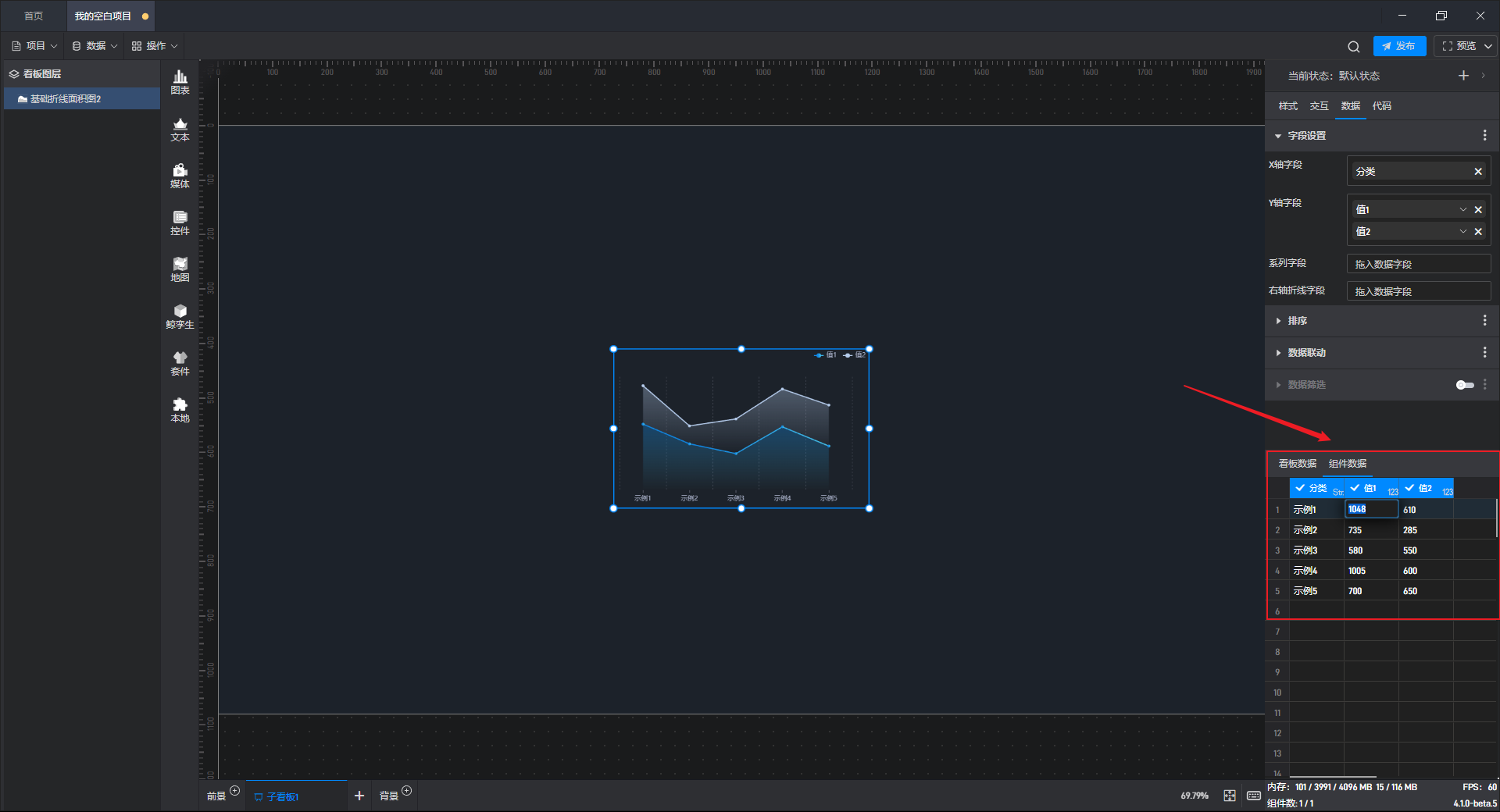The height and width of the screenshot is (812, 1500).
Task: Uncheck the 分类 column checkbox
Action: click(1300, 488)
